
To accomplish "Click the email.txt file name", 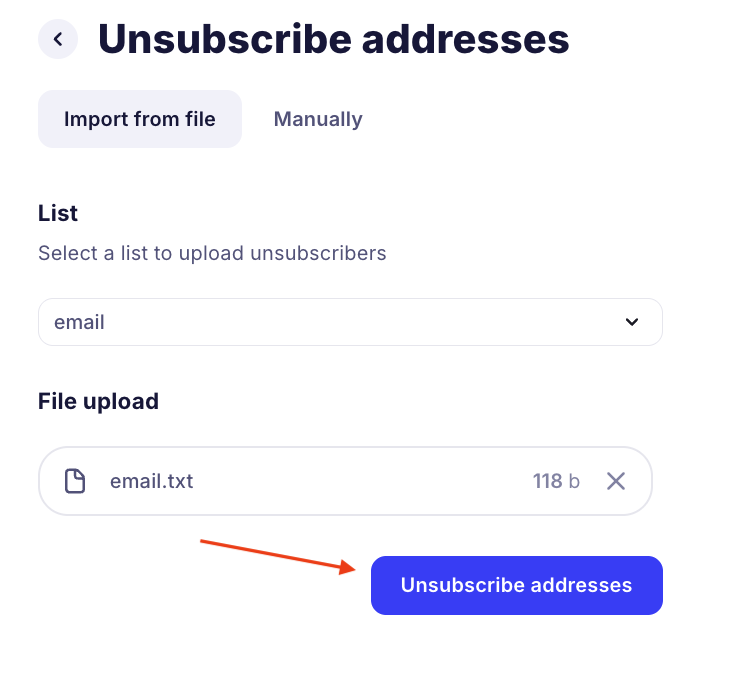I will (151, 481).
